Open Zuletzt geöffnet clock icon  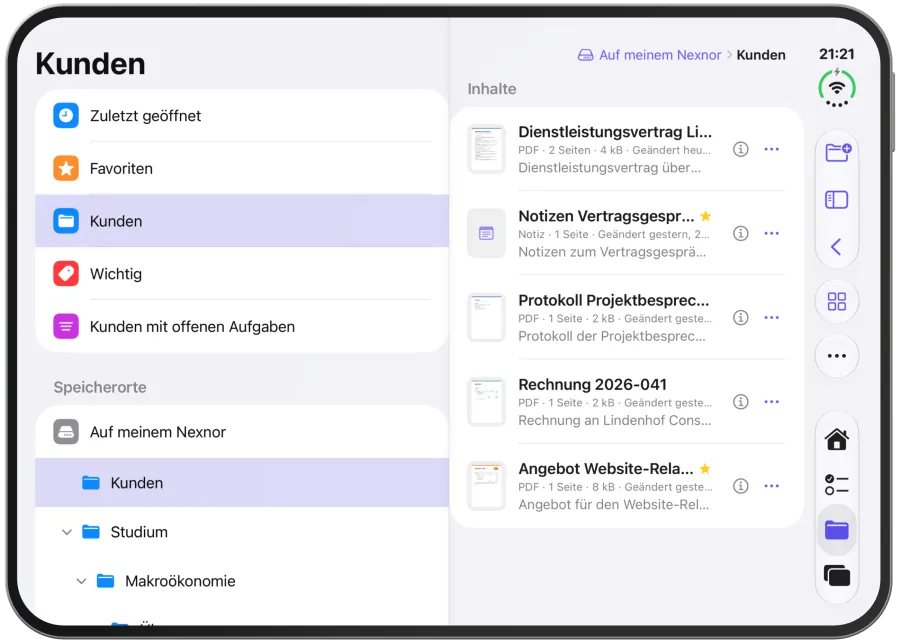tap(66, 115)
